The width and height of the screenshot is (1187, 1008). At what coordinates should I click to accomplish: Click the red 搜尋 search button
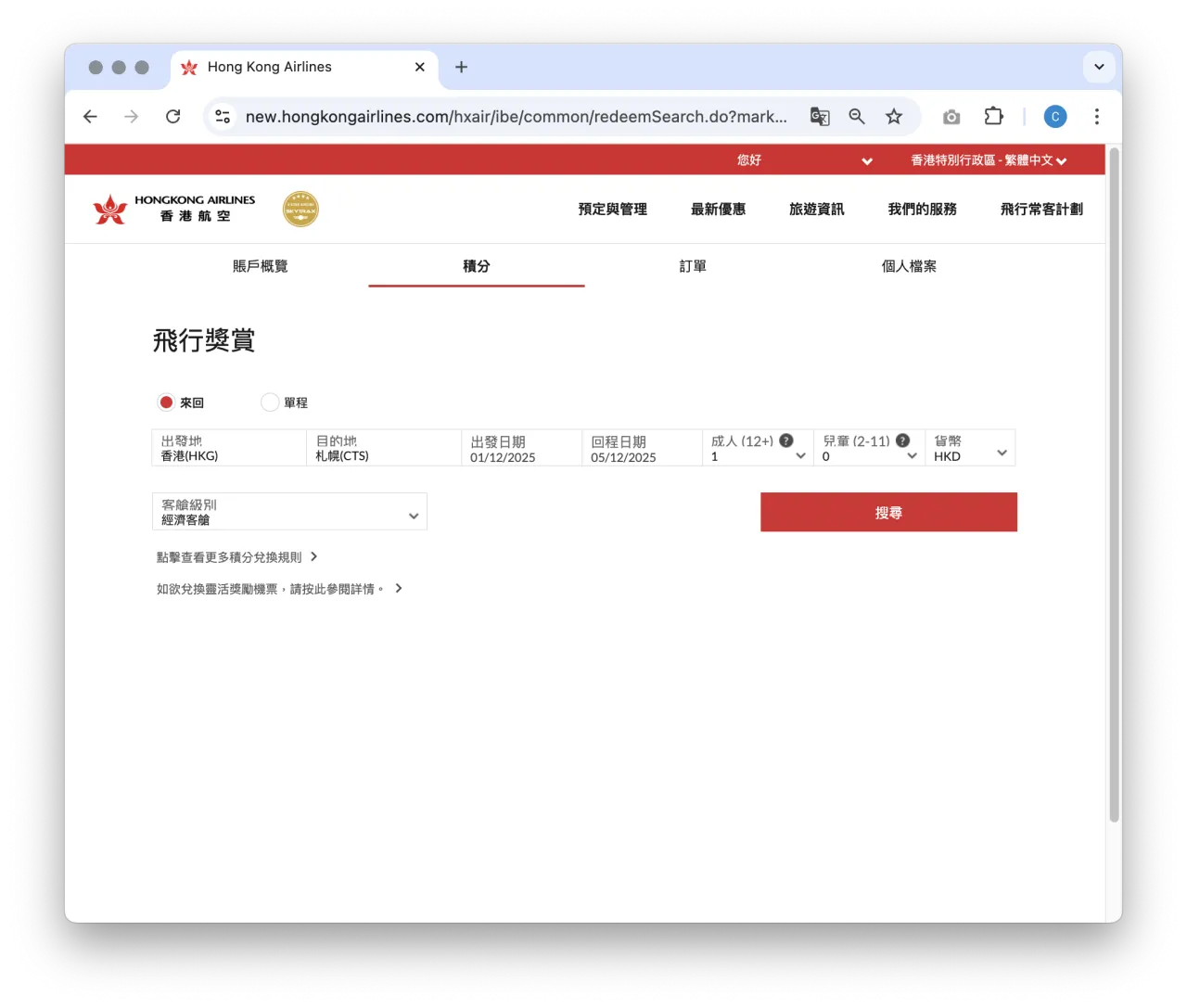887,512
